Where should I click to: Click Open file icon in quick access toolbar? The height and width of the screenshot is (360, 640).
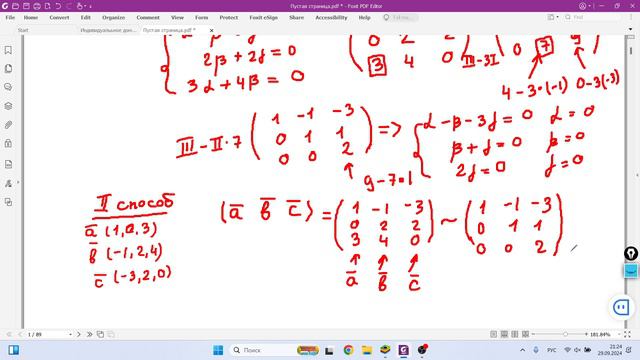16,6
